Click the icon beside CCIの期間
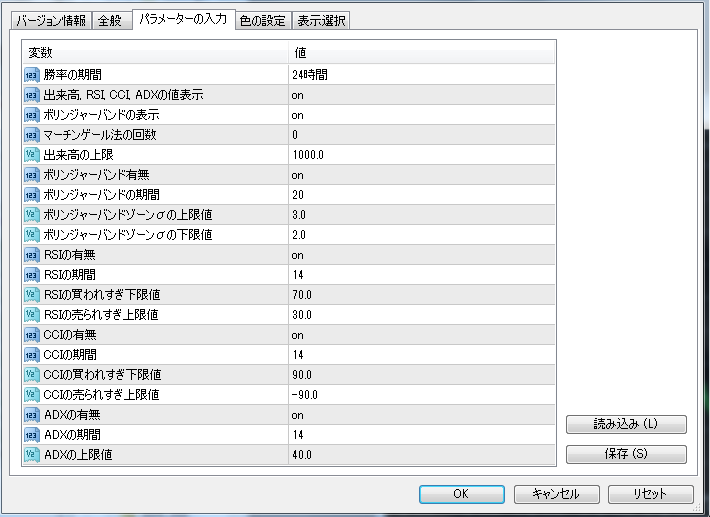 pos(32,355)
